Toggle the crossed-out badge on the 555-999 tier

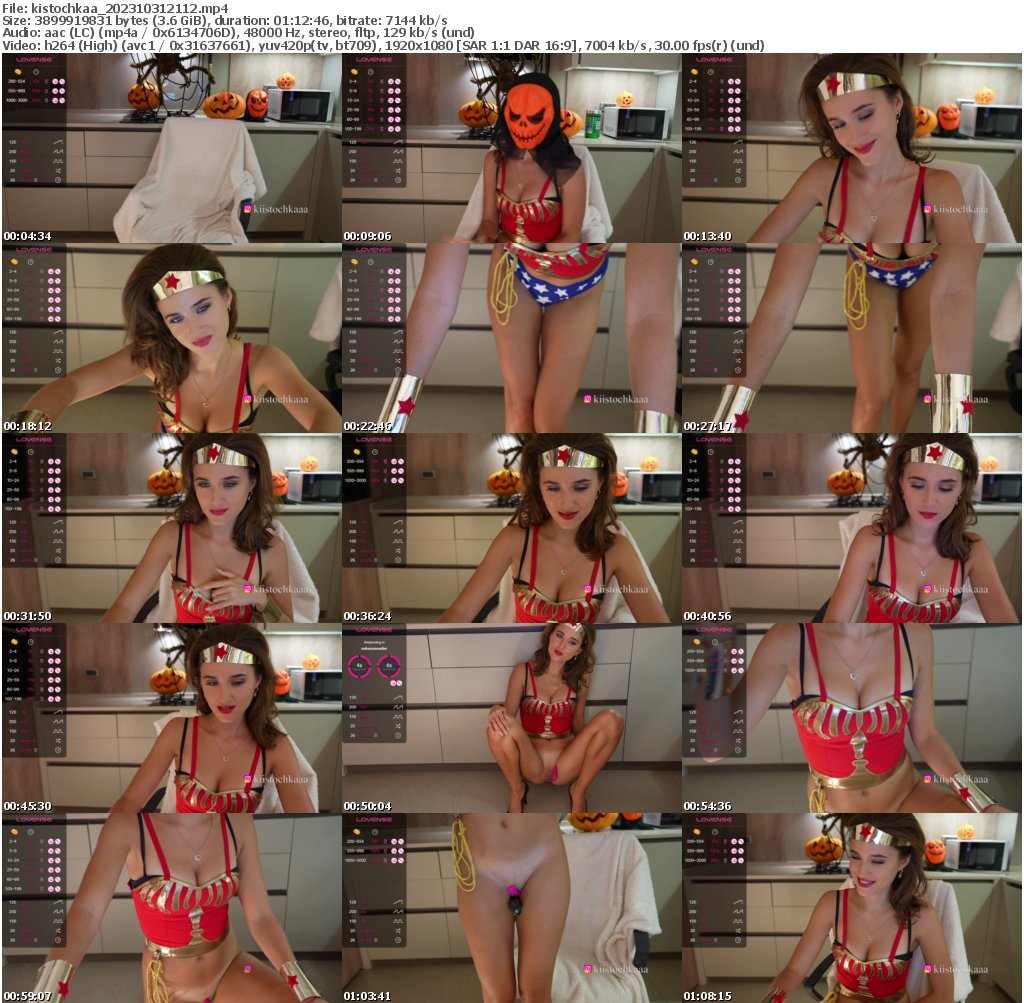coord(62,91)
